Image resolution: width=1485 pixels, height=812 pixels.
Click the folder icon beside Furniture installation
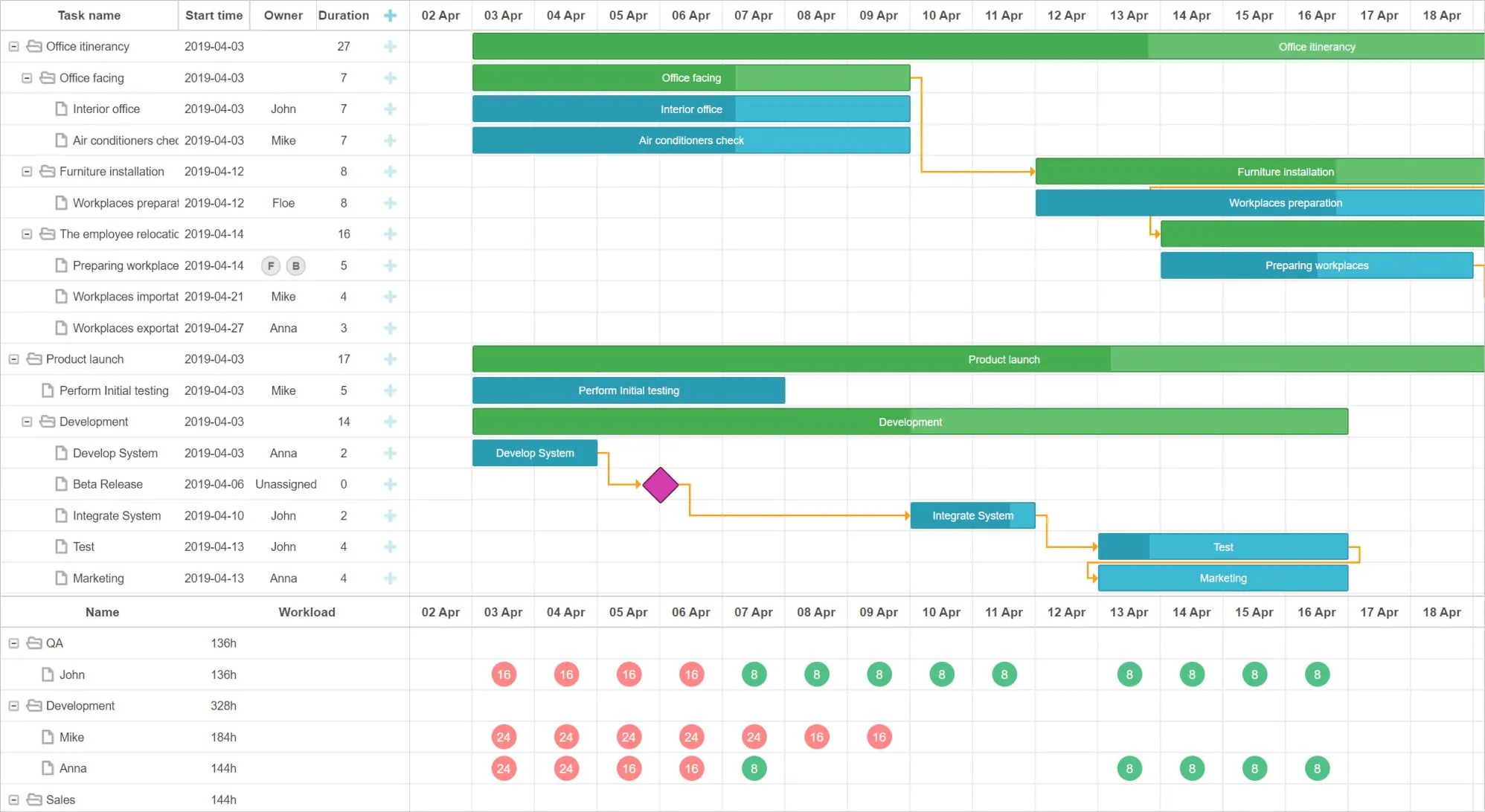click(x=46, y=171)
